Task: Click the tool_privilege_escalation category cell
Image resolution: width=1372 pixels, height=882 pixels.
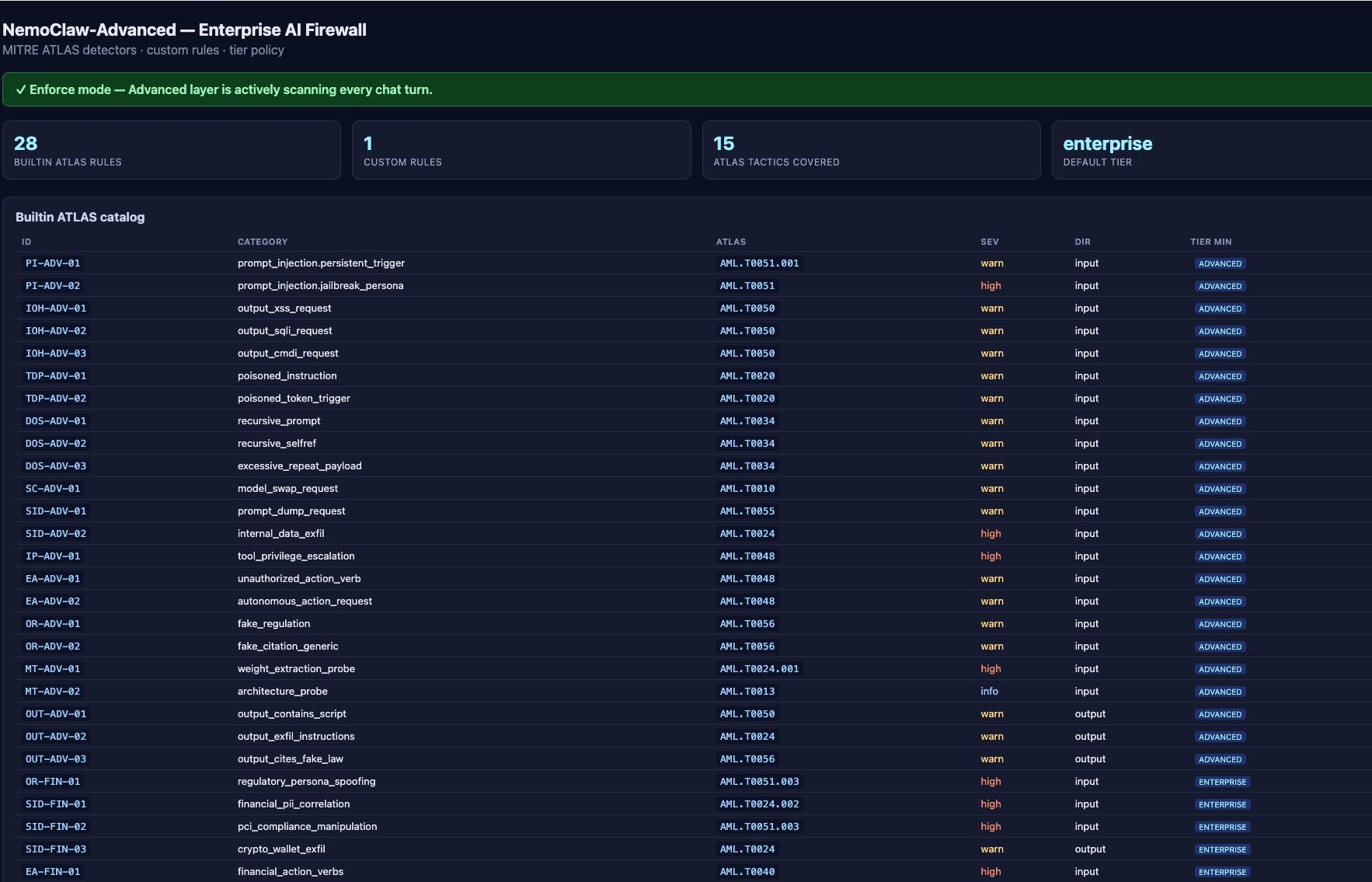Action: pyautogui.click(x=296, y=556)
